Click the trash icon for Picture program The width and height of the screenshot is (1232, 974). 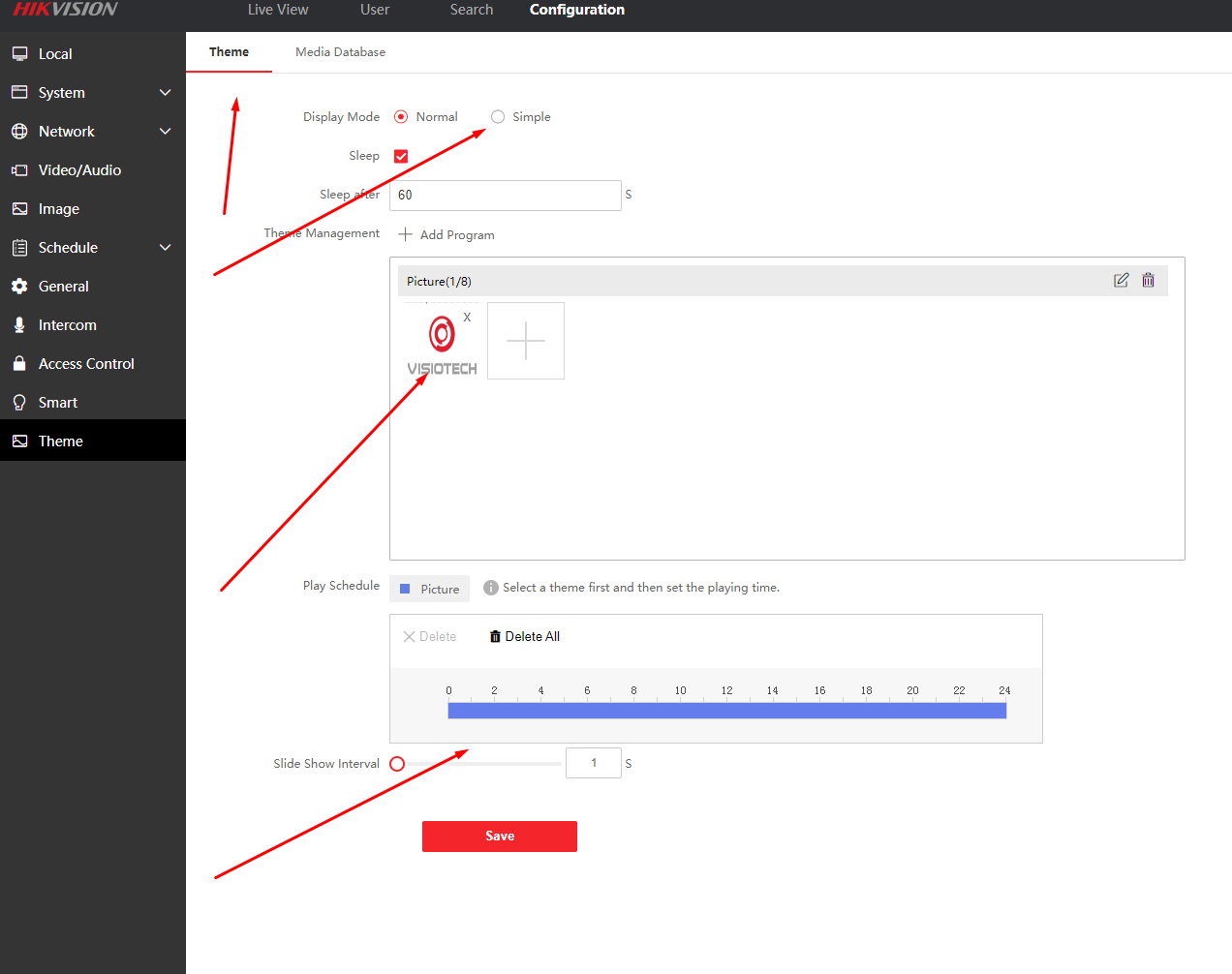point(1148,281)
